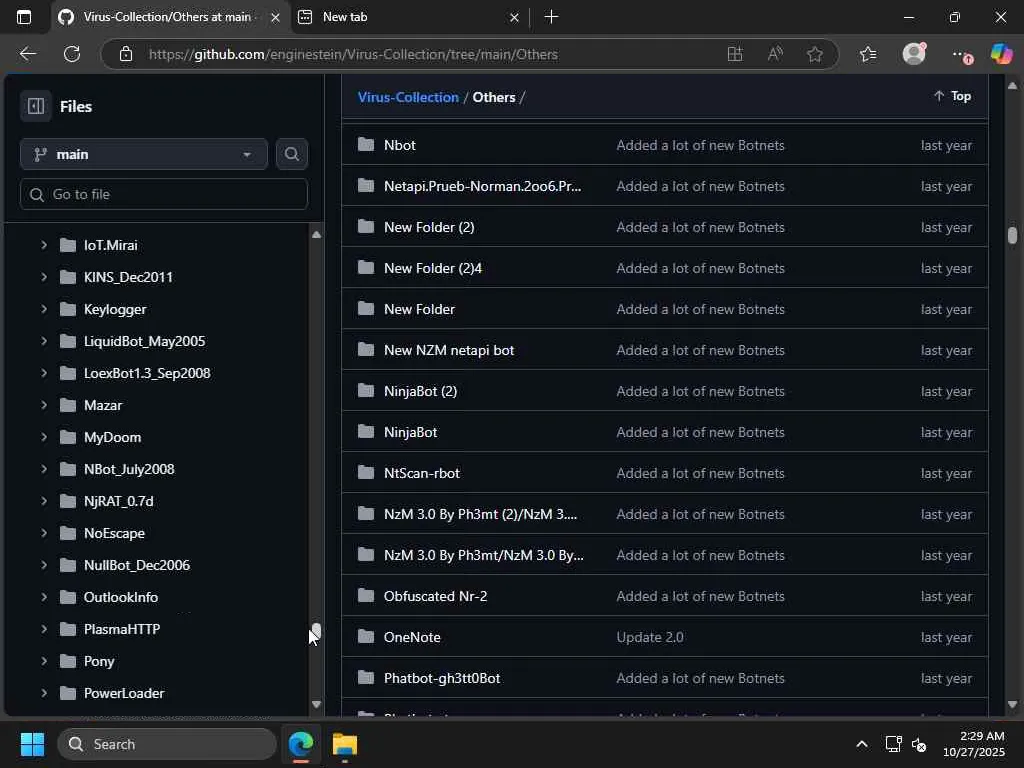Select OutlookInfo in the file tree

point(121,597)
